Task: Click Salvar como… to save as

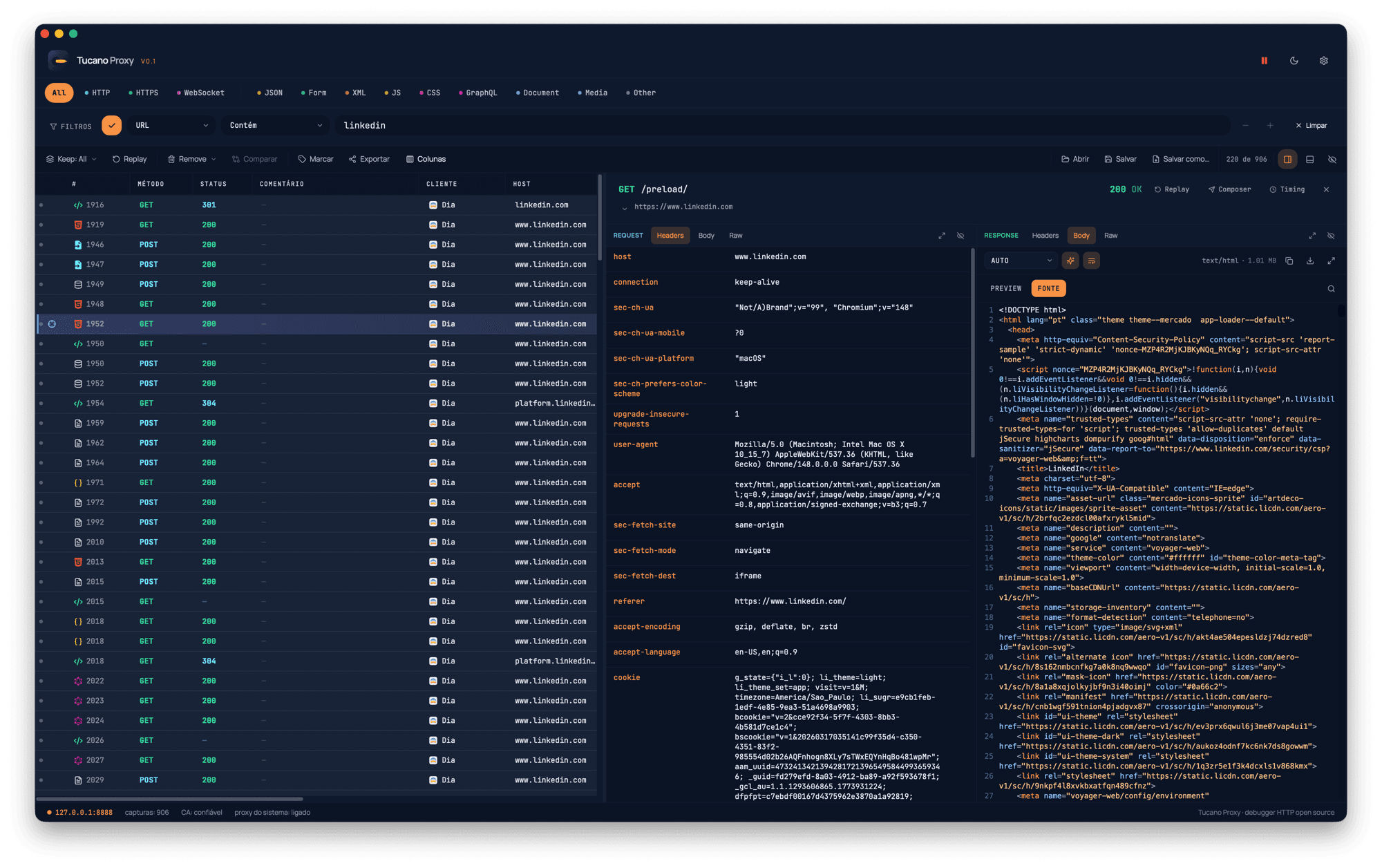Action: click(1181, 159)
